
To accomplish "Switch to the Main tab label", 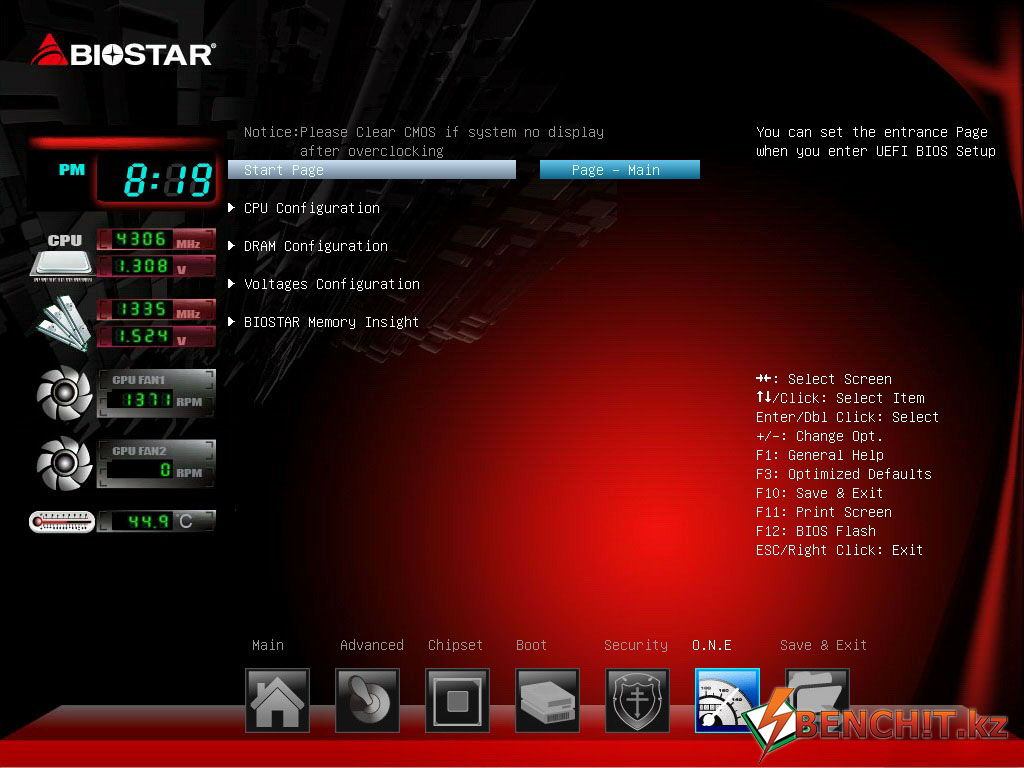I will coord(268,645).
